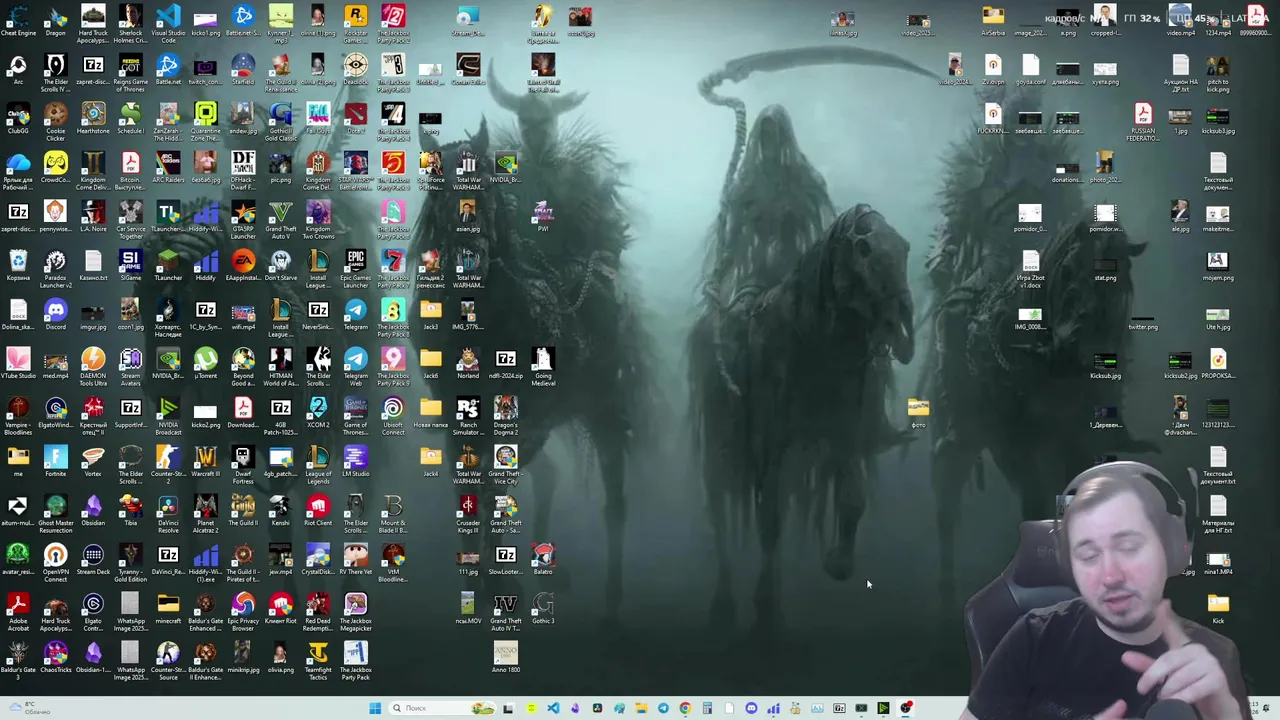
Task: Select the Kingdom Two Crowns icon
Action: (318, 219)
